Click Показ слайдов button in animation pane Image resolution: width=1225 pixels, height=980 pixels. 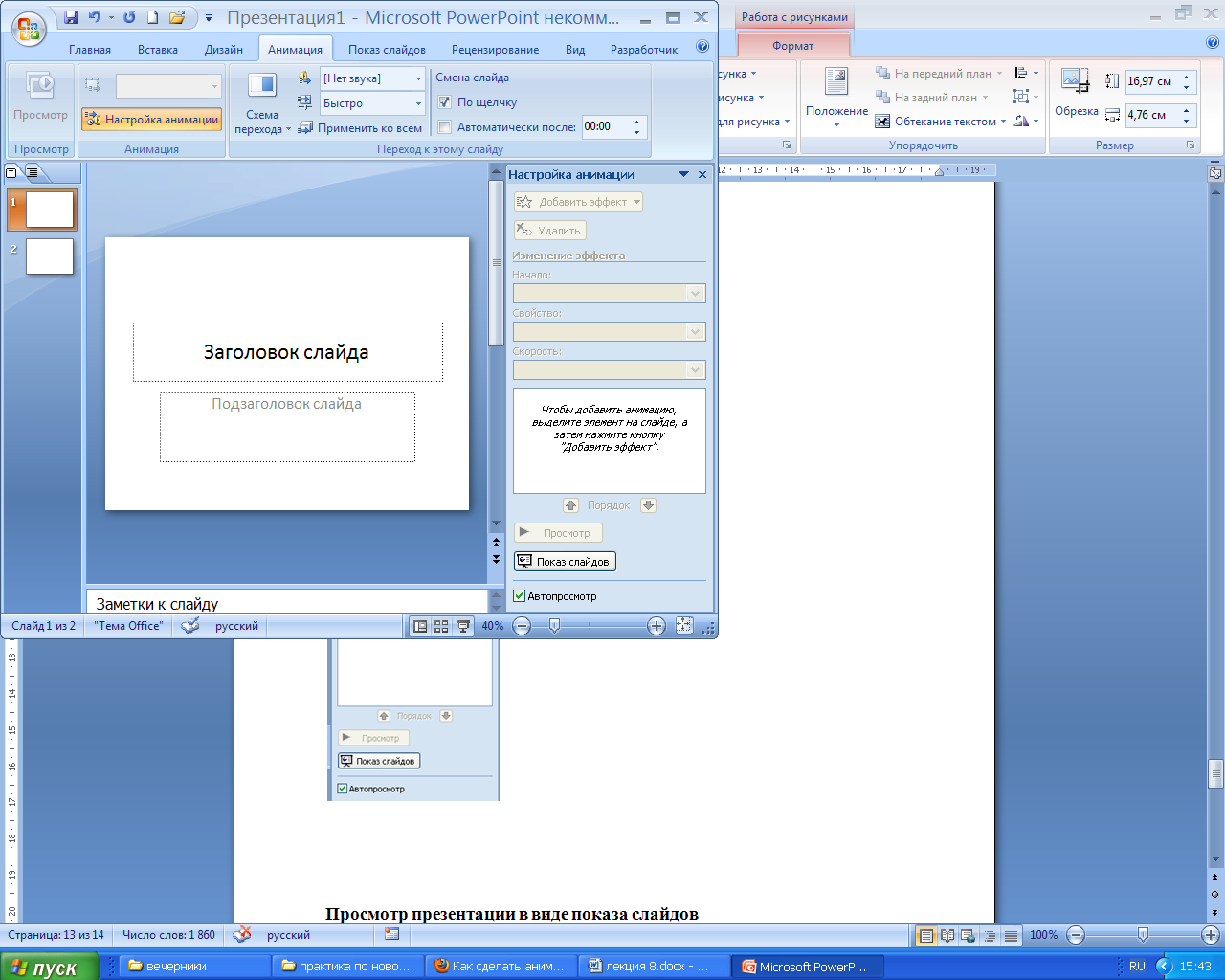coord(565,562)
